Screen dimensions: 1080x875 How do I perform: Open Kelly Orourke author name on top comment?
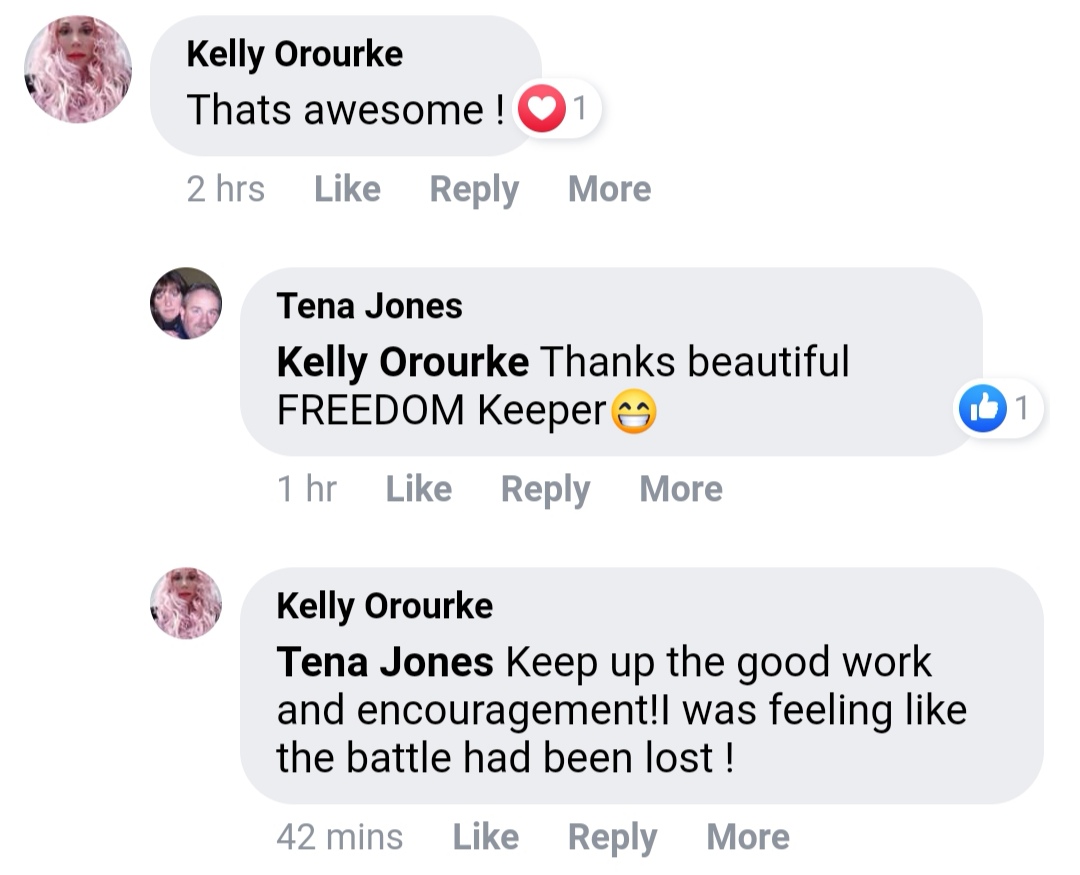click(x=294, y=54)
